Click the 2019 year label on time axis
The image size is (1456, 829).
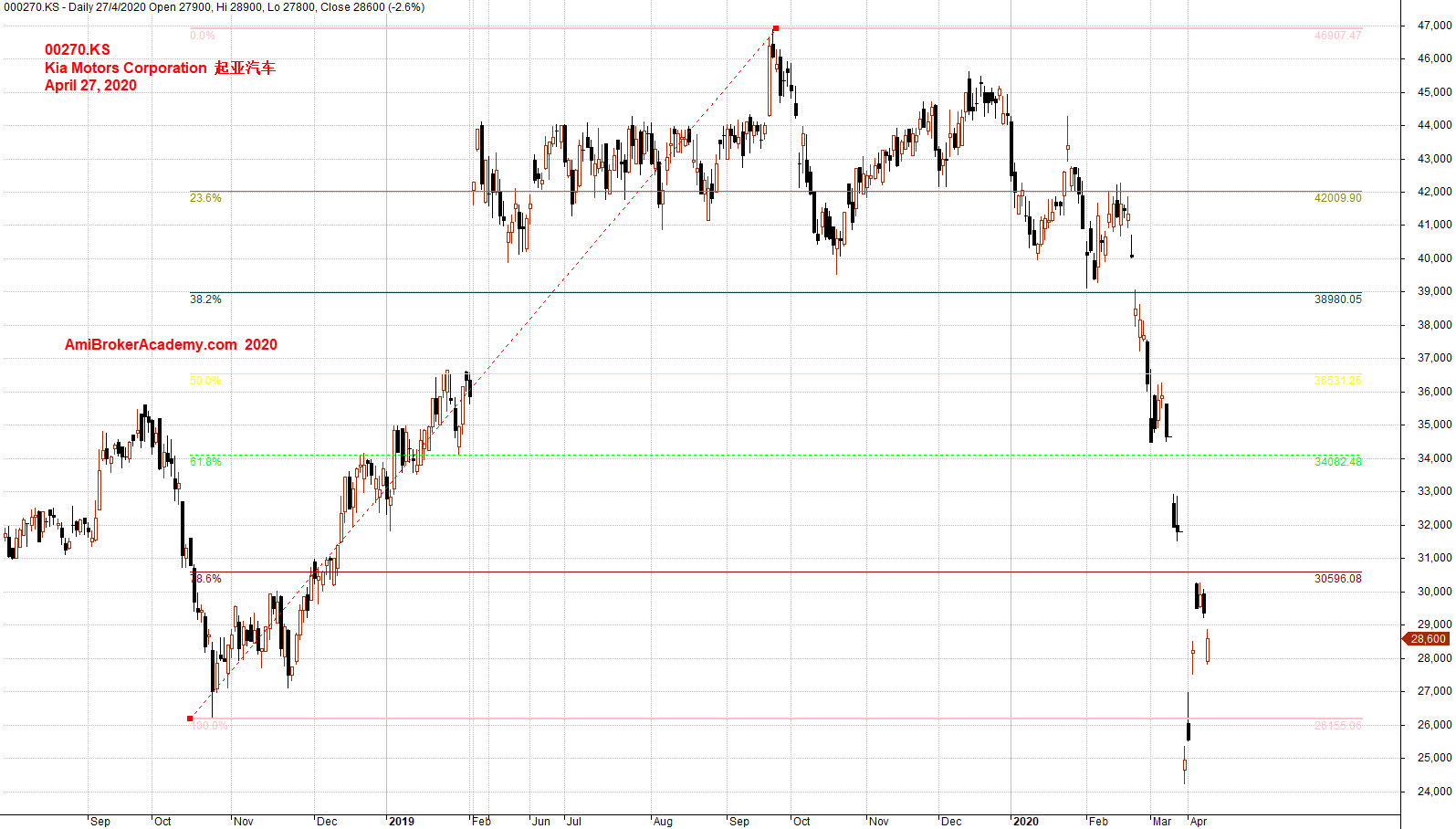(x=402, y=822)
